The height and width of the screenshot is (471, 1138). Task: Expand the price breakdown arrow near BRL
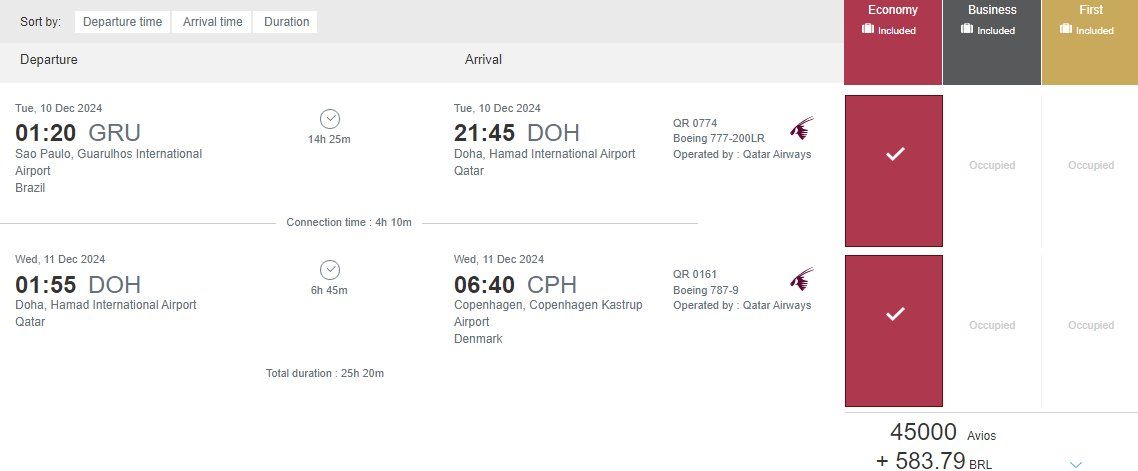tap(1076, 464)
